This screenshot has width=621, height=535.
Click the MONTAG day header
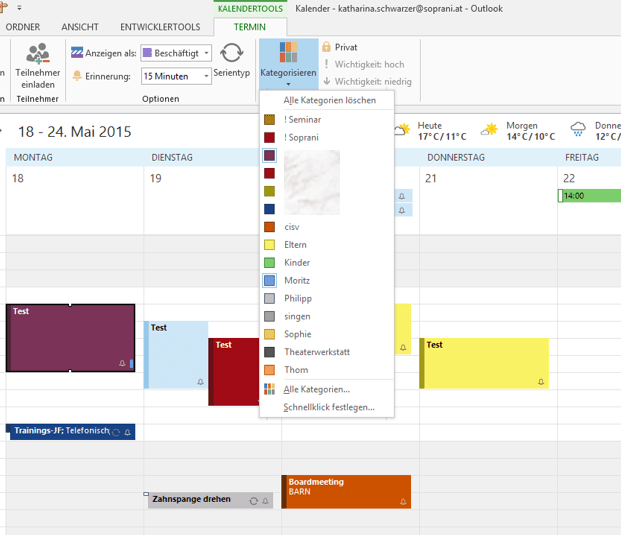tap(33, 158)
